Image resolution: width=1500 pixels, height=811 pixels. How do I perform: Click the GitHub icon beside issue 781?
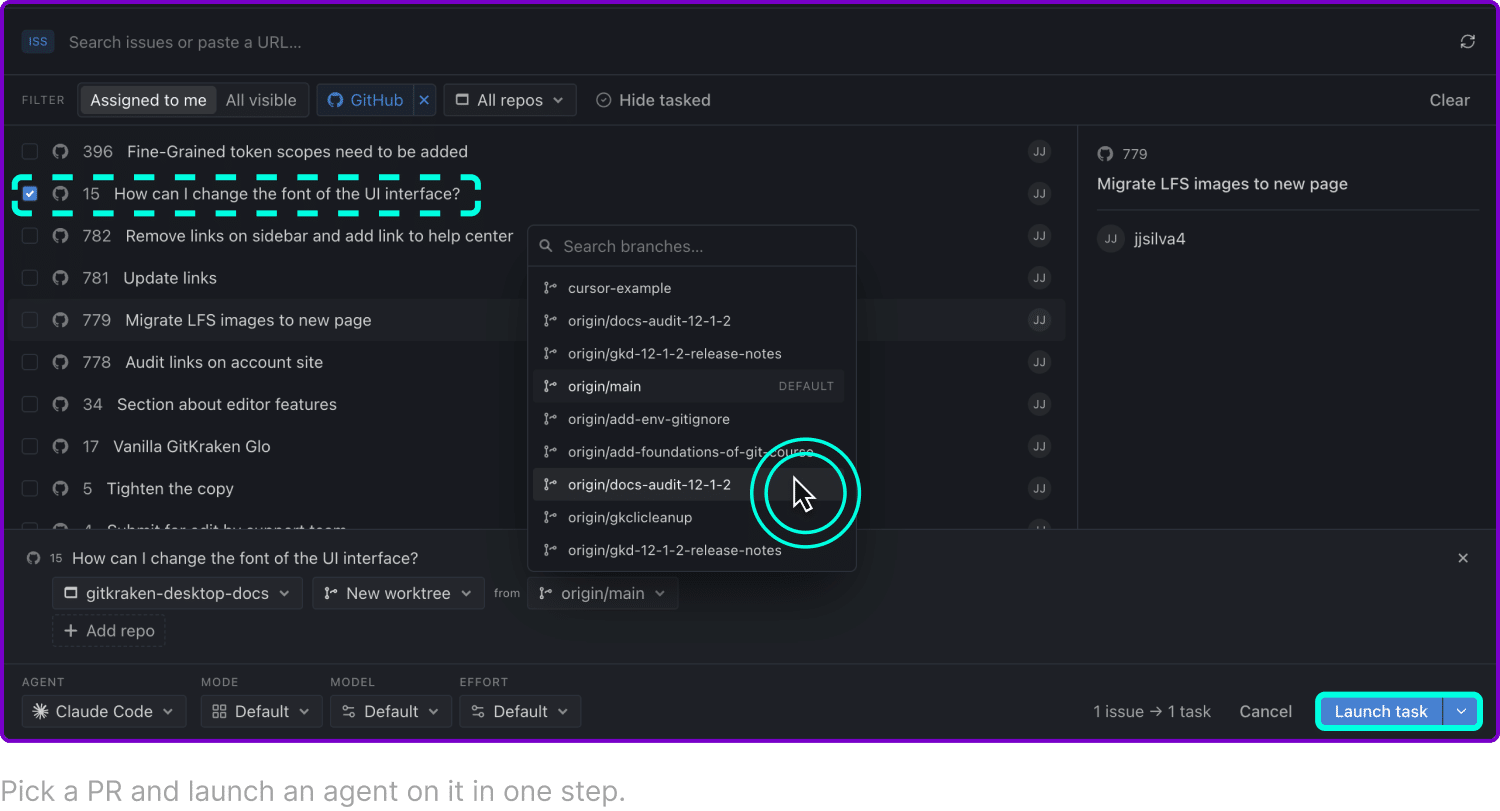60,278
